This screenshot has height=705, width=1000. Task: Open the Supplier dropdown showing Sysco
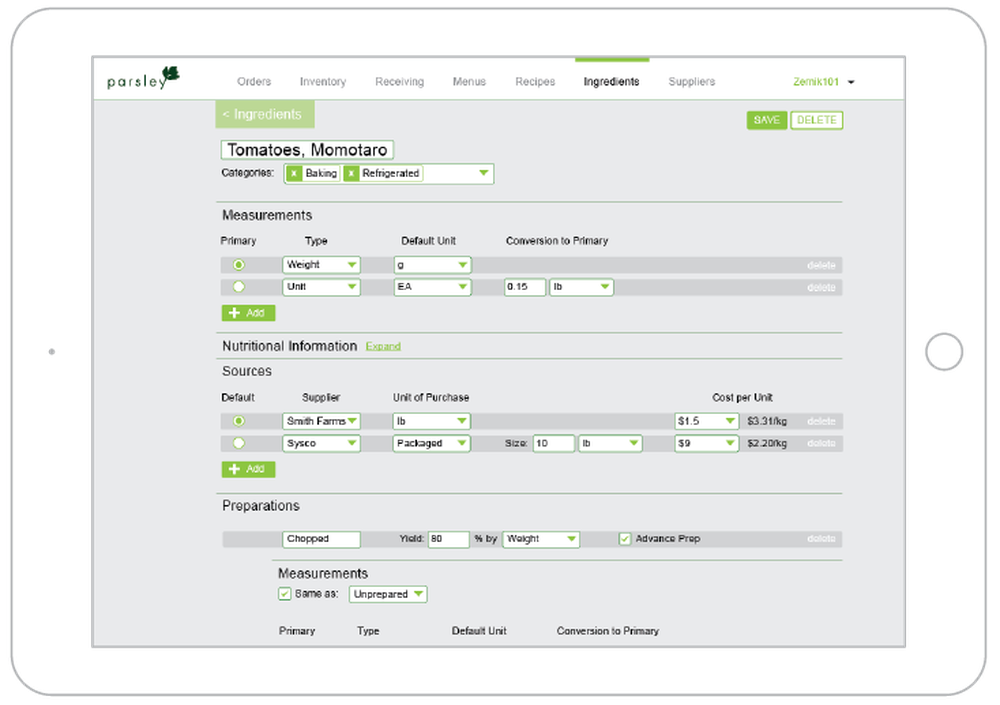click(x=320, y=443)
